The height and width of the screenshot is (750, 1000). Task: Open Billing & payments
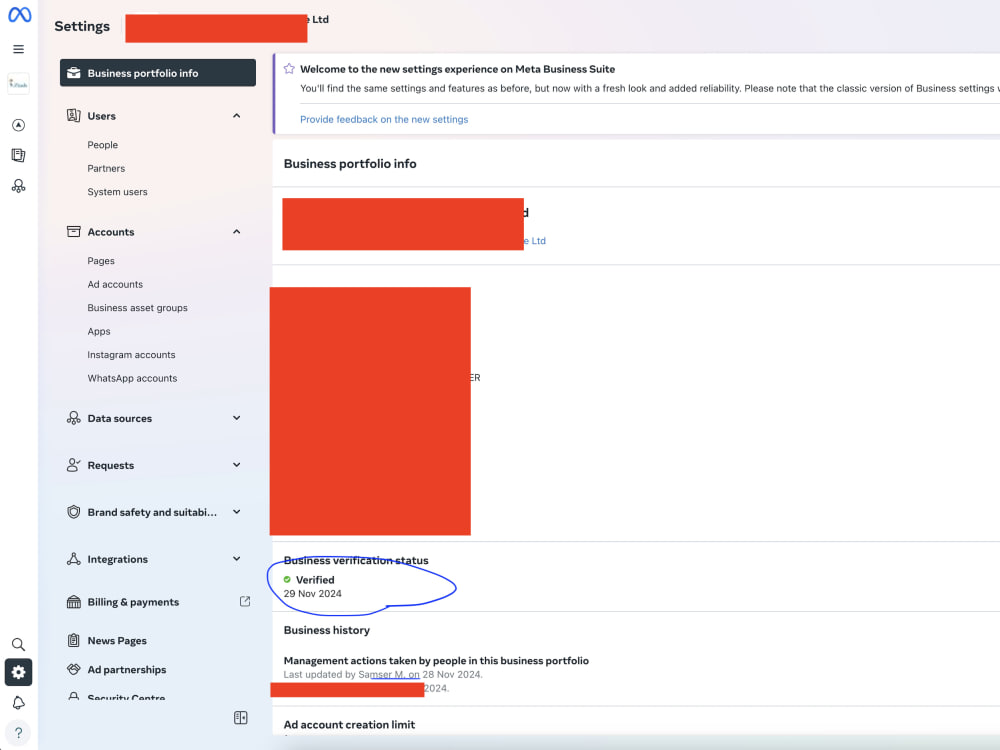(133, 602)
